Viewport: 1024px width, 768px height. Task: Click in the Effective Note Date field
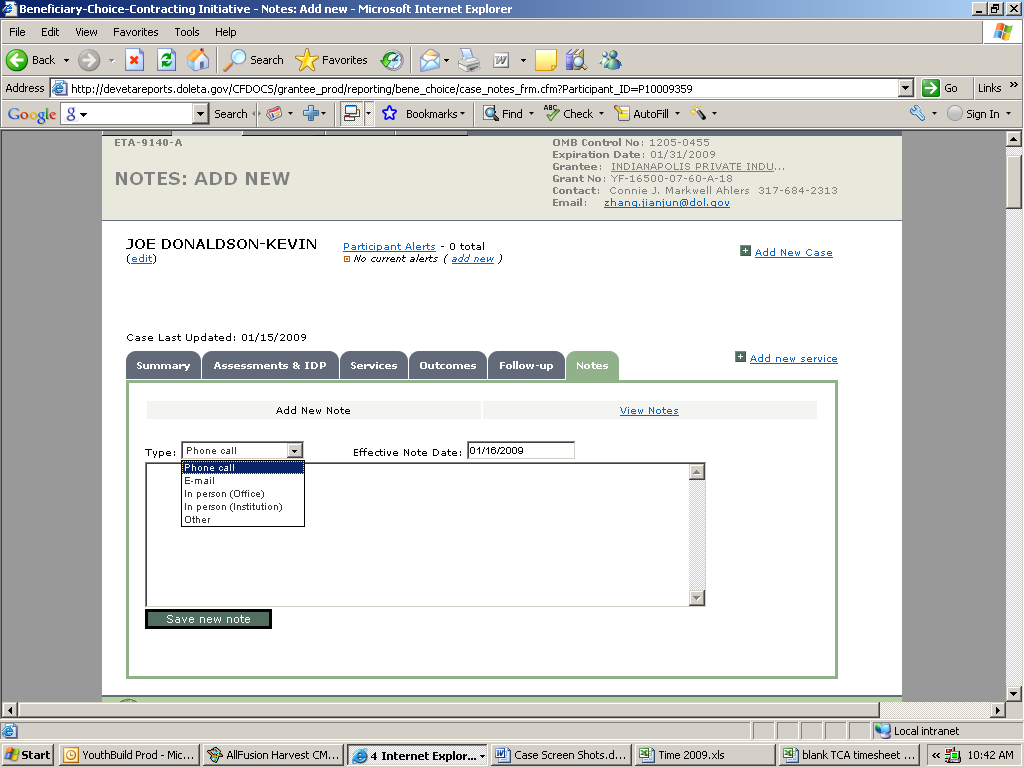(x=521, y=451)
